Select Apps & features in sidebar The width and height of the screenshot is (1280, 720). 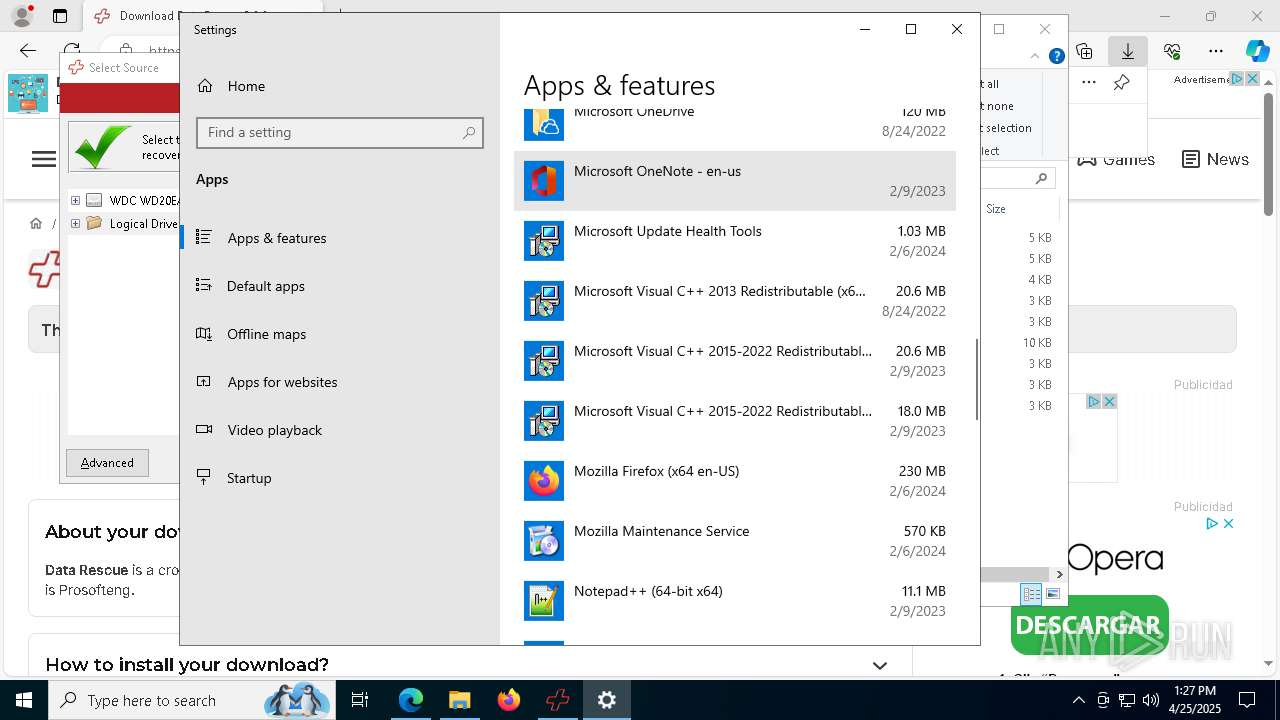[x=340, y=238]
